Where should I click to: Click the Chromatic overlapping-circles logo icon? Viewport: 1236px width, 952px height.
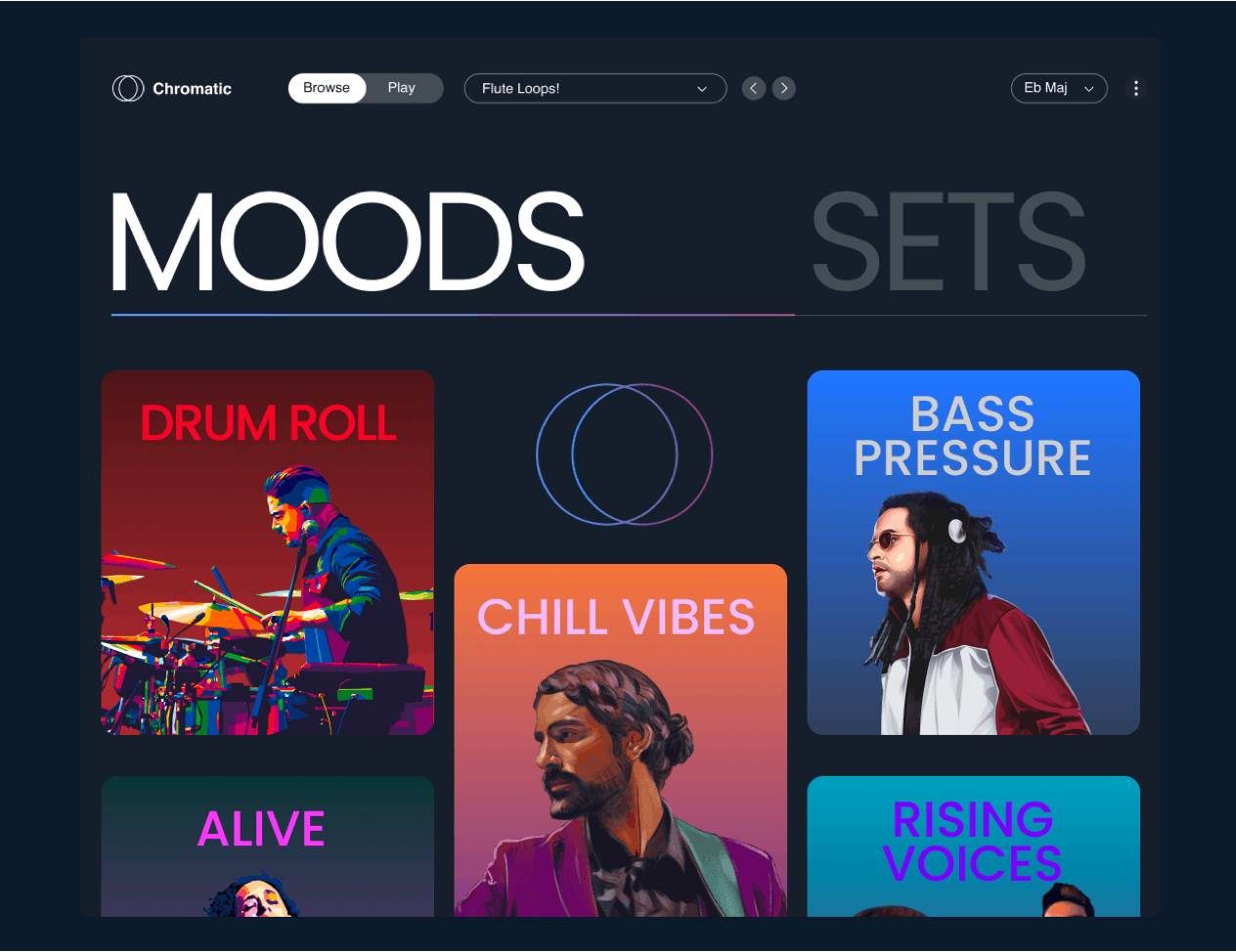[128, 88]
